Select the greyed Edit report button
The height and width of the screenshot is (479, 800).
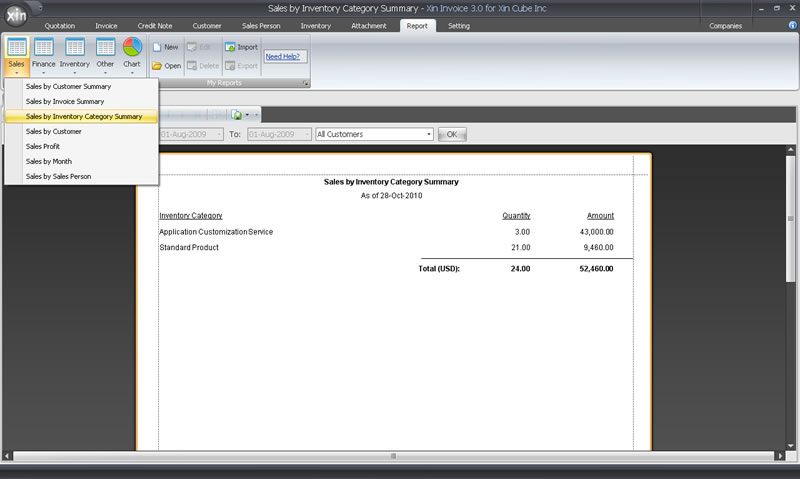pos(199,47)
